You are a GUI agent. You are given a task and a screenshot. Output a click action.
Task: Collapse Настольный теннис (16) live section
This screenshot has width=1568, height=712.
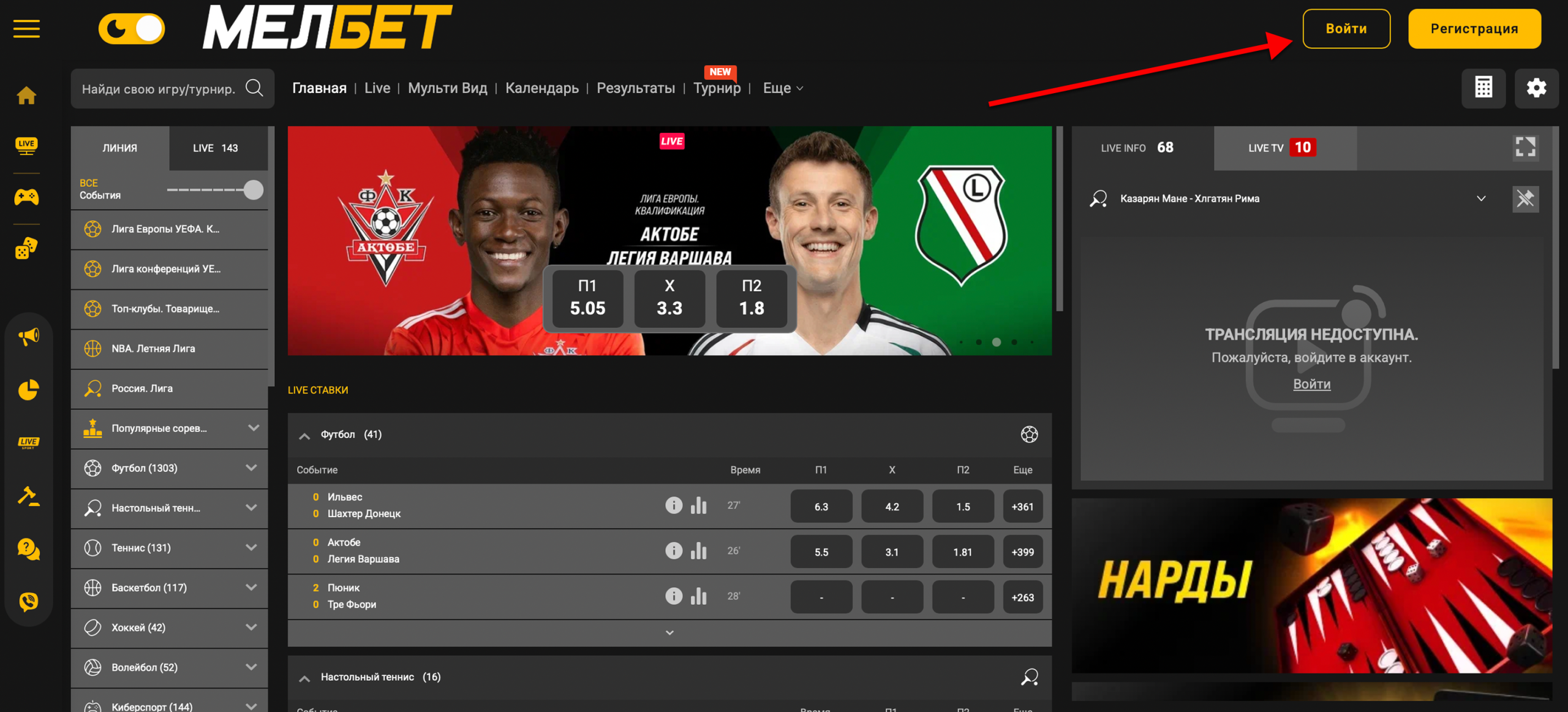tap(304, 678)
